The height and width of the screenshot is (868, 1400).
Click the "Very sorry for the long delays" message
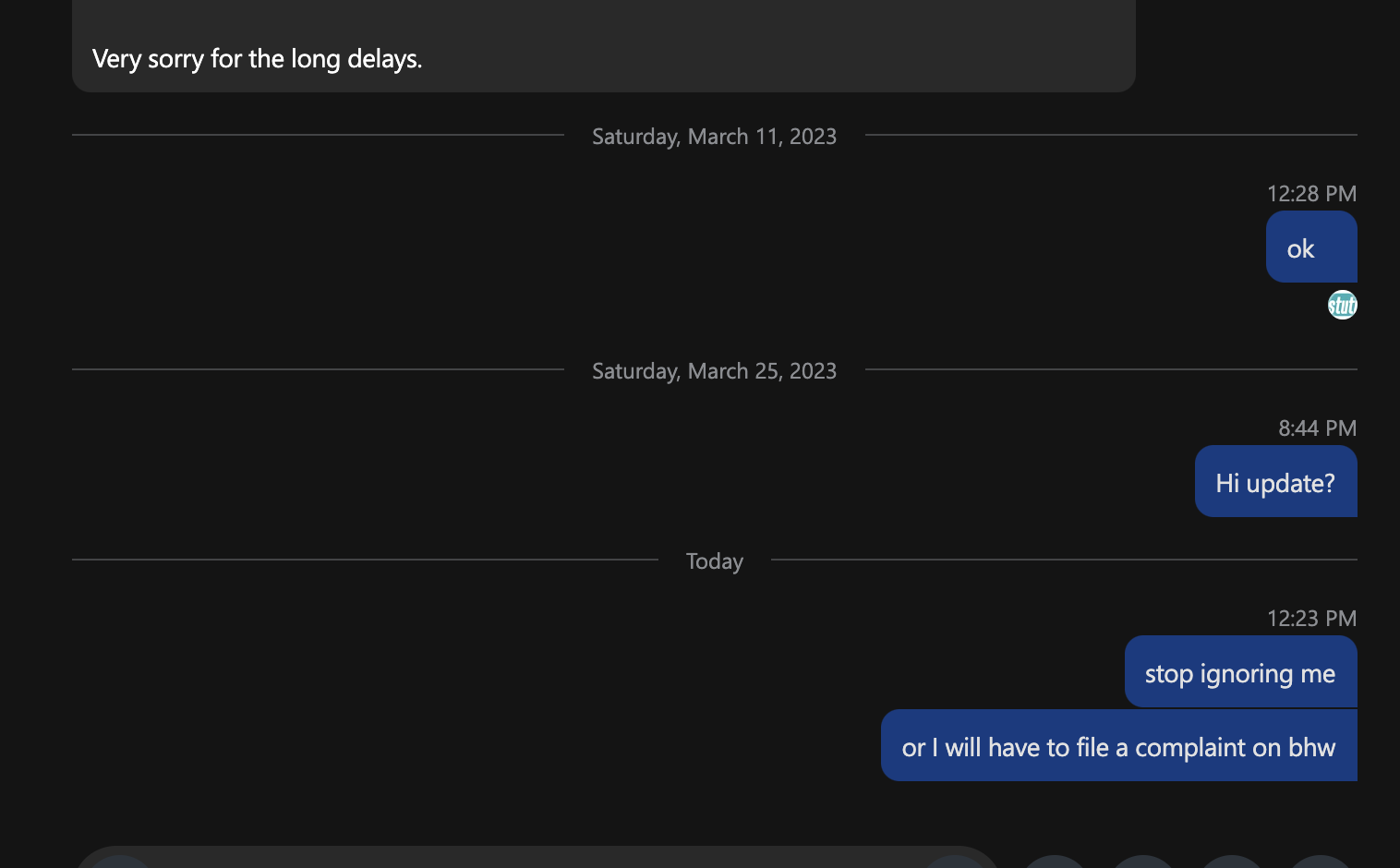tap(258, 58)
